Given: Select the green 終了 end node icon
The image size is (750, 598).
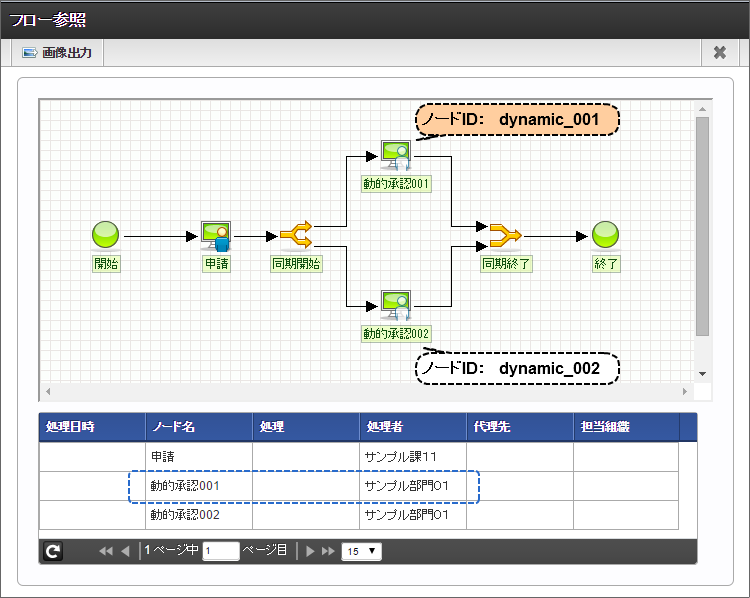Looking at the screenshot, I should point(606,235).
